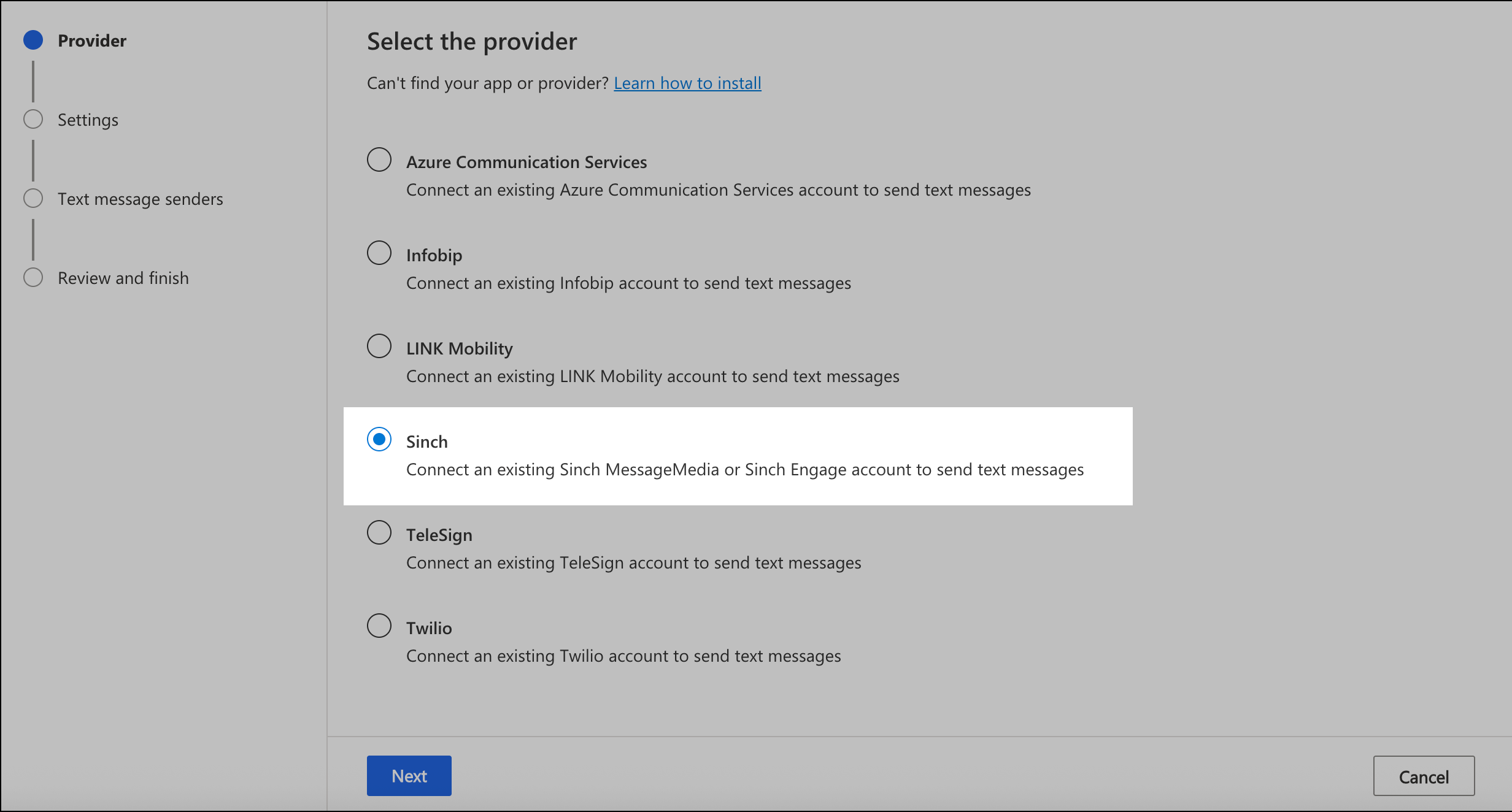Image resolution: width=1512 pixels, height=812 pixels.
Task: Click the Select the provider page title
Action: [x=471, y=40]
